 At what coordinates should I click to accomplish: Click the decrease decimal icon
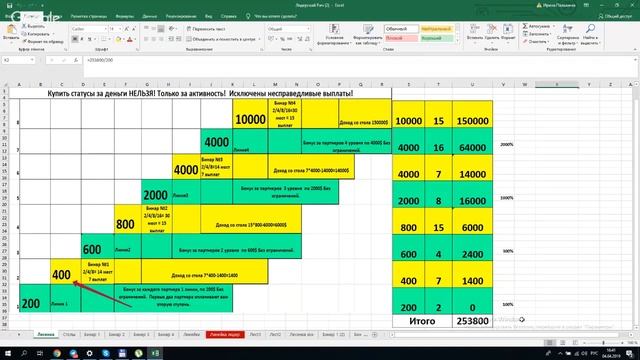tap(307, 39)
